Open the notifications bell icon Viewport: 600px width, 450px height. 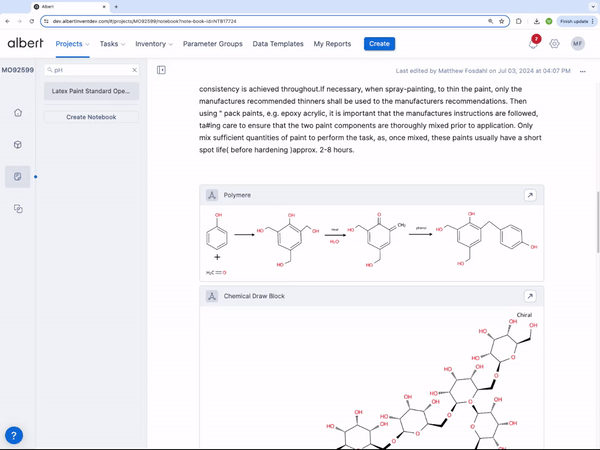[x=533, y=43]
